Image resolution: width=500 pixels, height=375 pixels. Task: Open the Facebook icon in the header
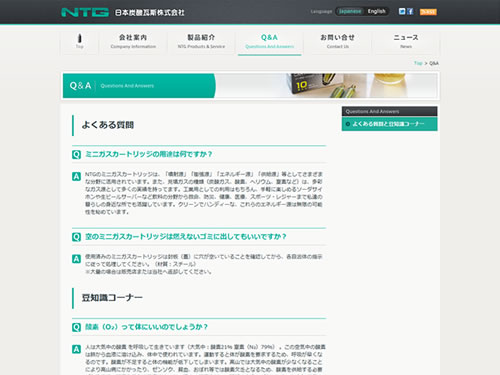(x=410, y=11)
